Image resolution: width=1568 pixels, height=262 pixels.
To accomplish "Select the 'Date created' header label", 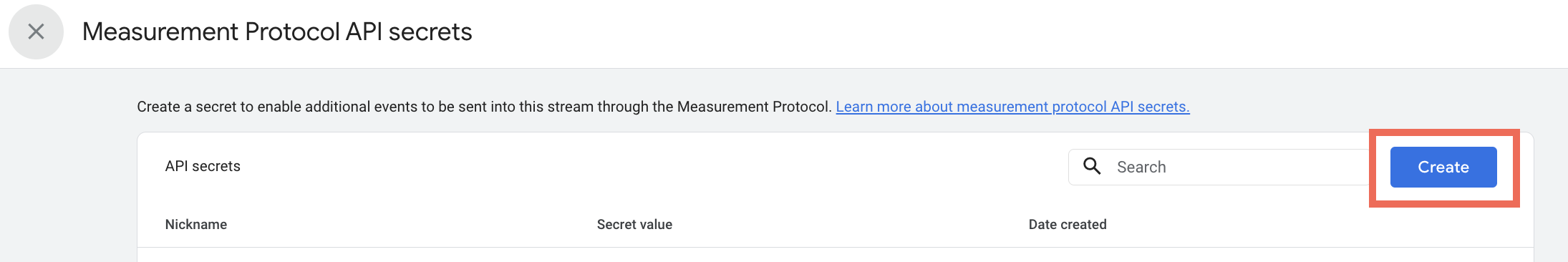I will pyautogui.click(x=1068, y=224).
